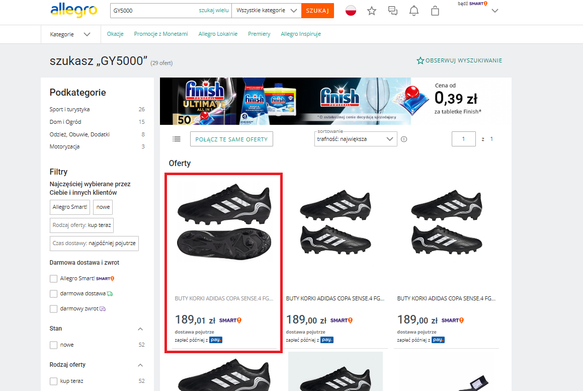The height and width of the screenshot is (391, 583).
Task: Open Promocje z Monetami menu link
Action: tap(161, 34)
